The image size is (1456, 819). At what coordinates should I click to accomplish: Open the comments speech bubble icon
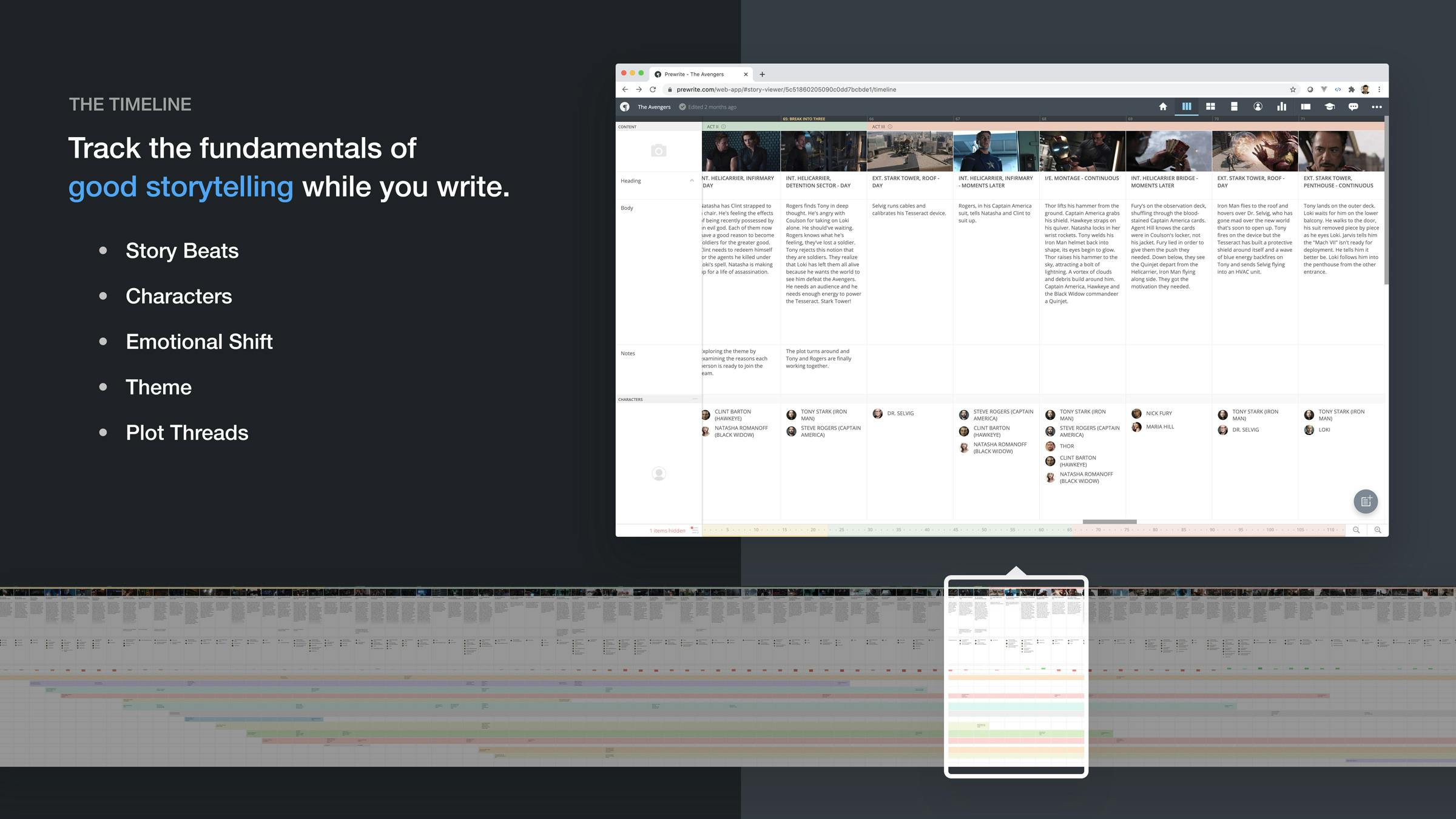click(1353, 107)
